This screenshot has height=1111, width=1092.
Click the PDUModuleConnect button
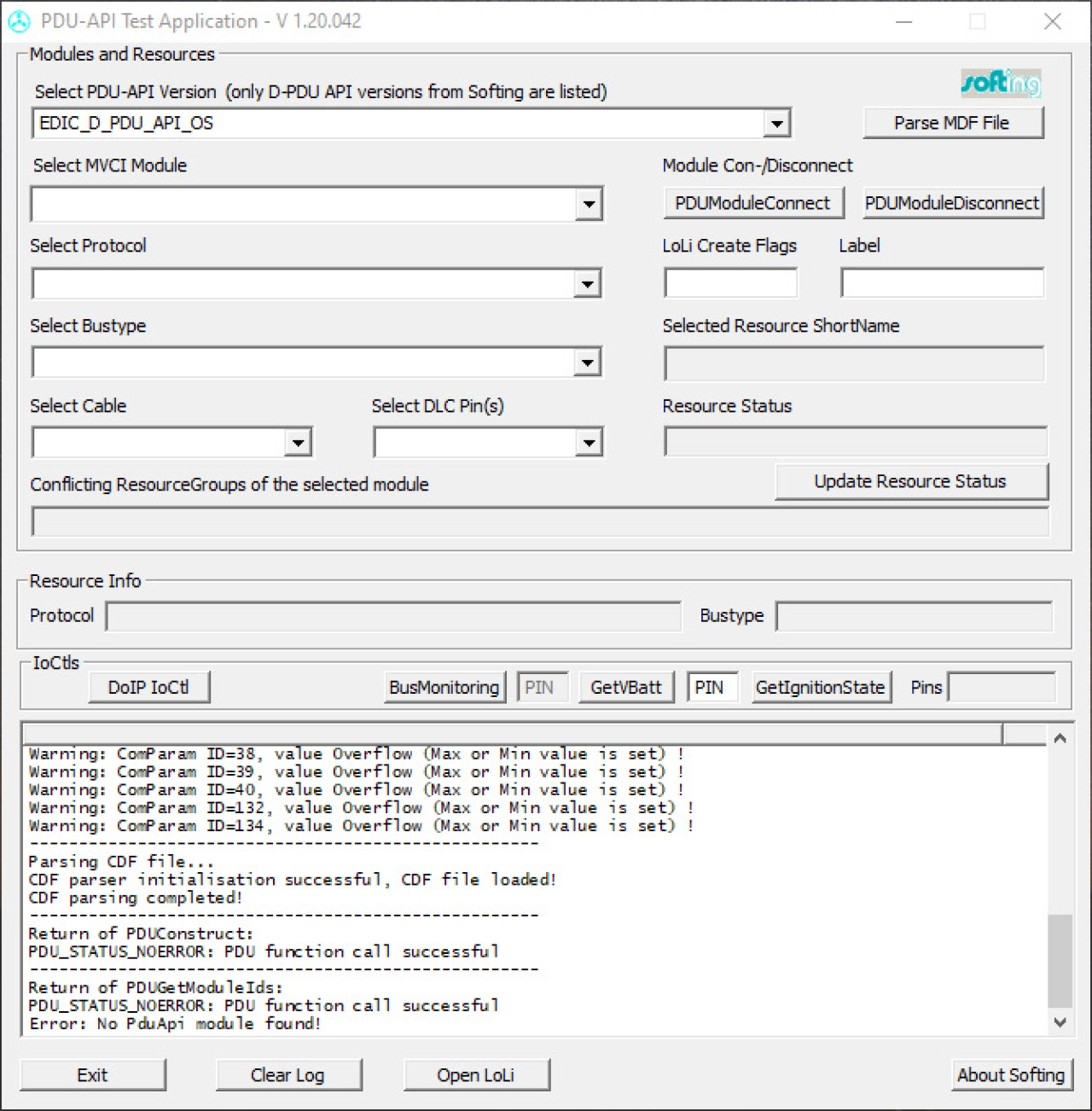pos(753,203)
